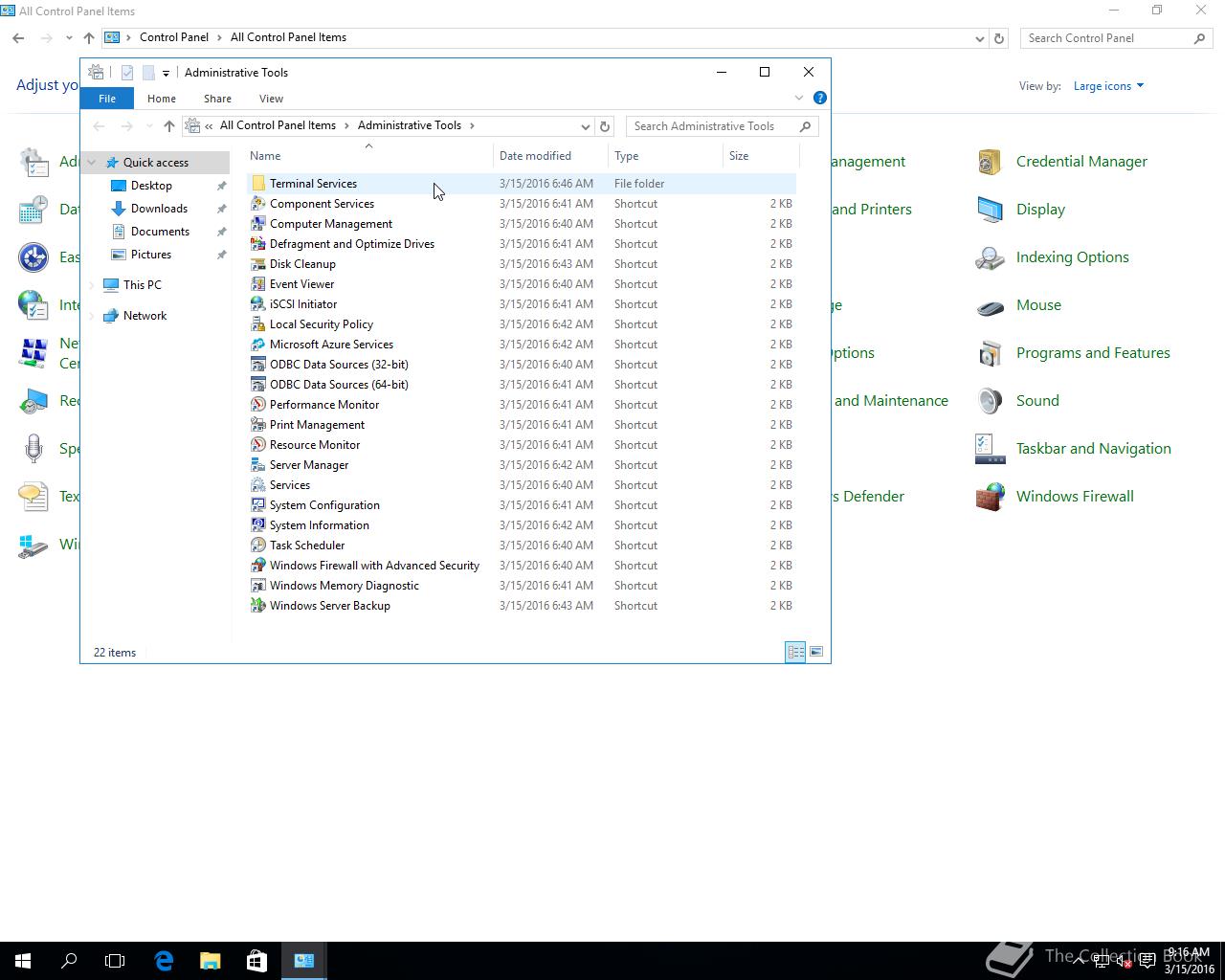1225x980 pixels.
Task: Open Indexing Options link in Control Panel
Action: point(1072,257)
